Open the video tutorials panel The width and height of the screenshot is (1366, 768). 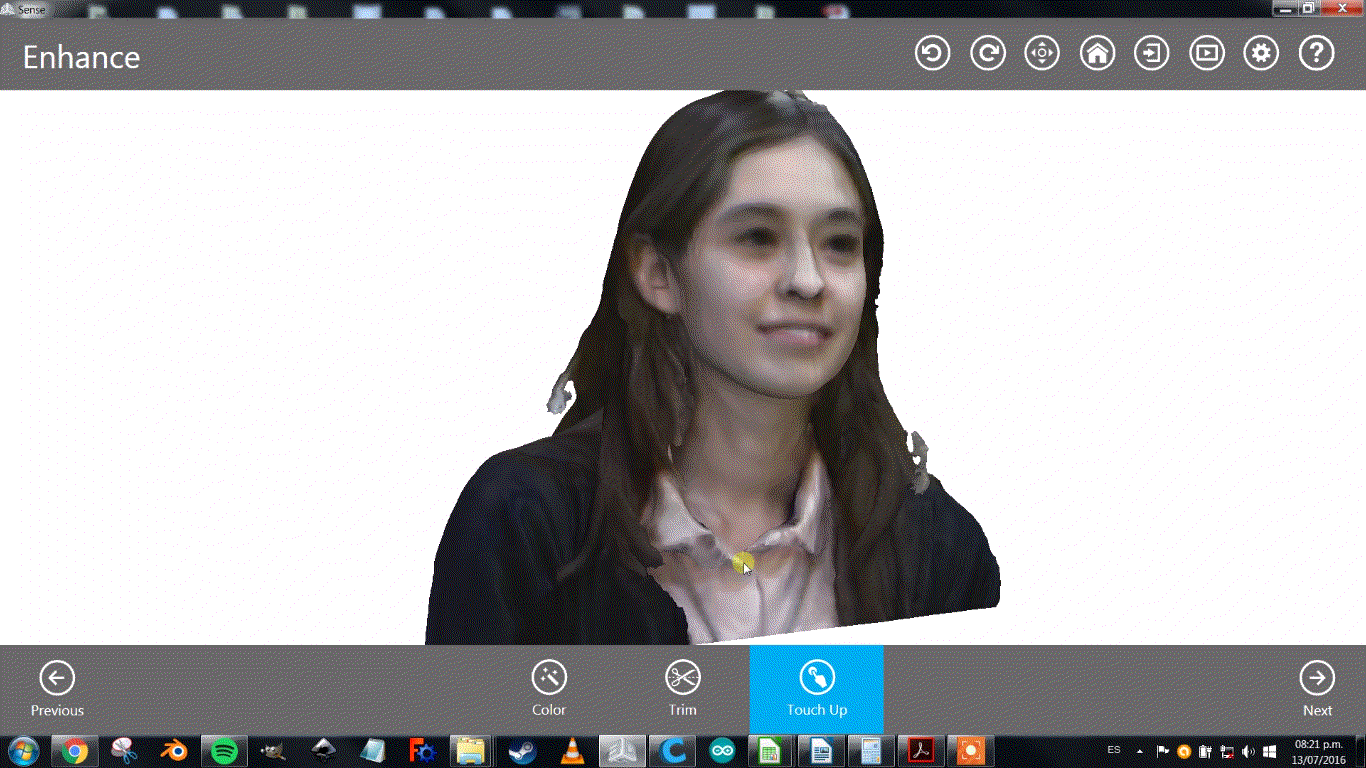click(1206, 52)
